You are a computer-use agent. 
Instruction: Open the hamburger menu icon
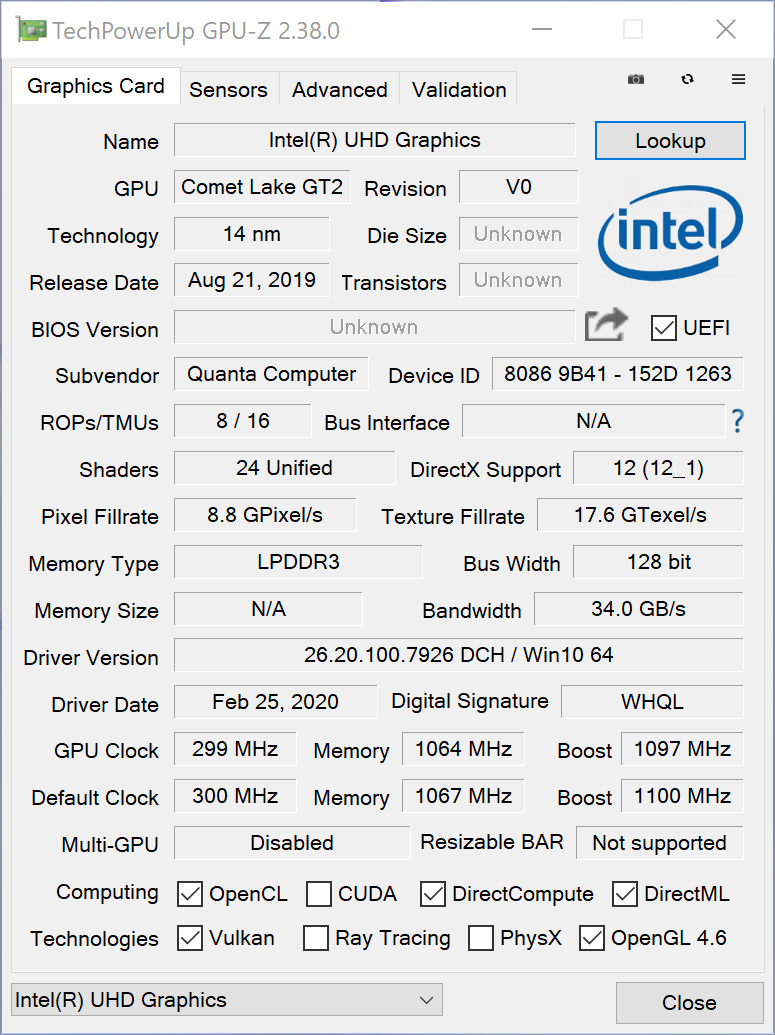(738, 80)
